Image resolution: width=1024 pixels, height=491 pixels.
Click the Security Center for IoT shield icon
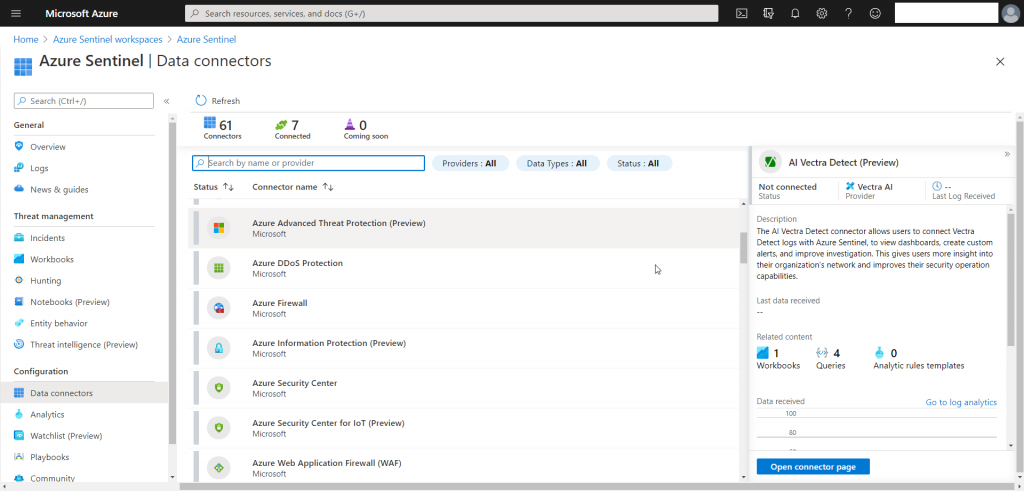(x=219, y=428)
